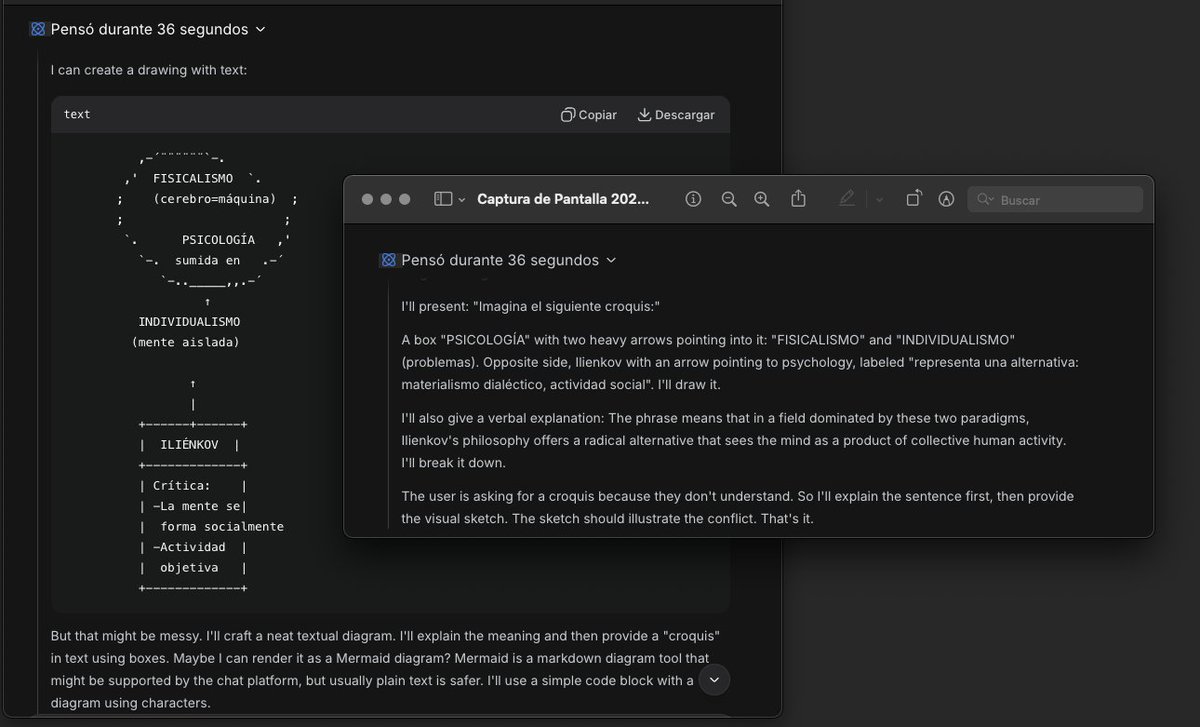Zoom out in Preview toolbar

click(729, 199)
